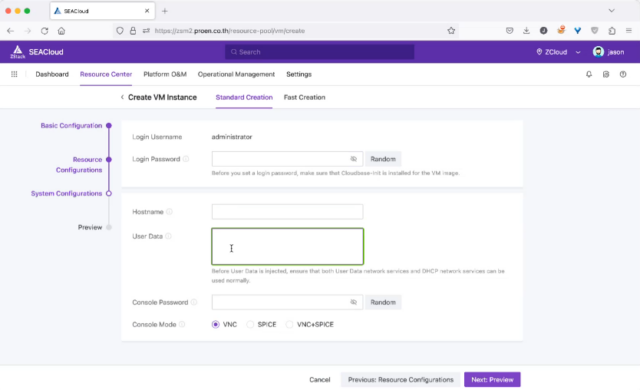640x390 pixels.
Task: Focus the Console Password field
Action: click(x=287, y=302)
